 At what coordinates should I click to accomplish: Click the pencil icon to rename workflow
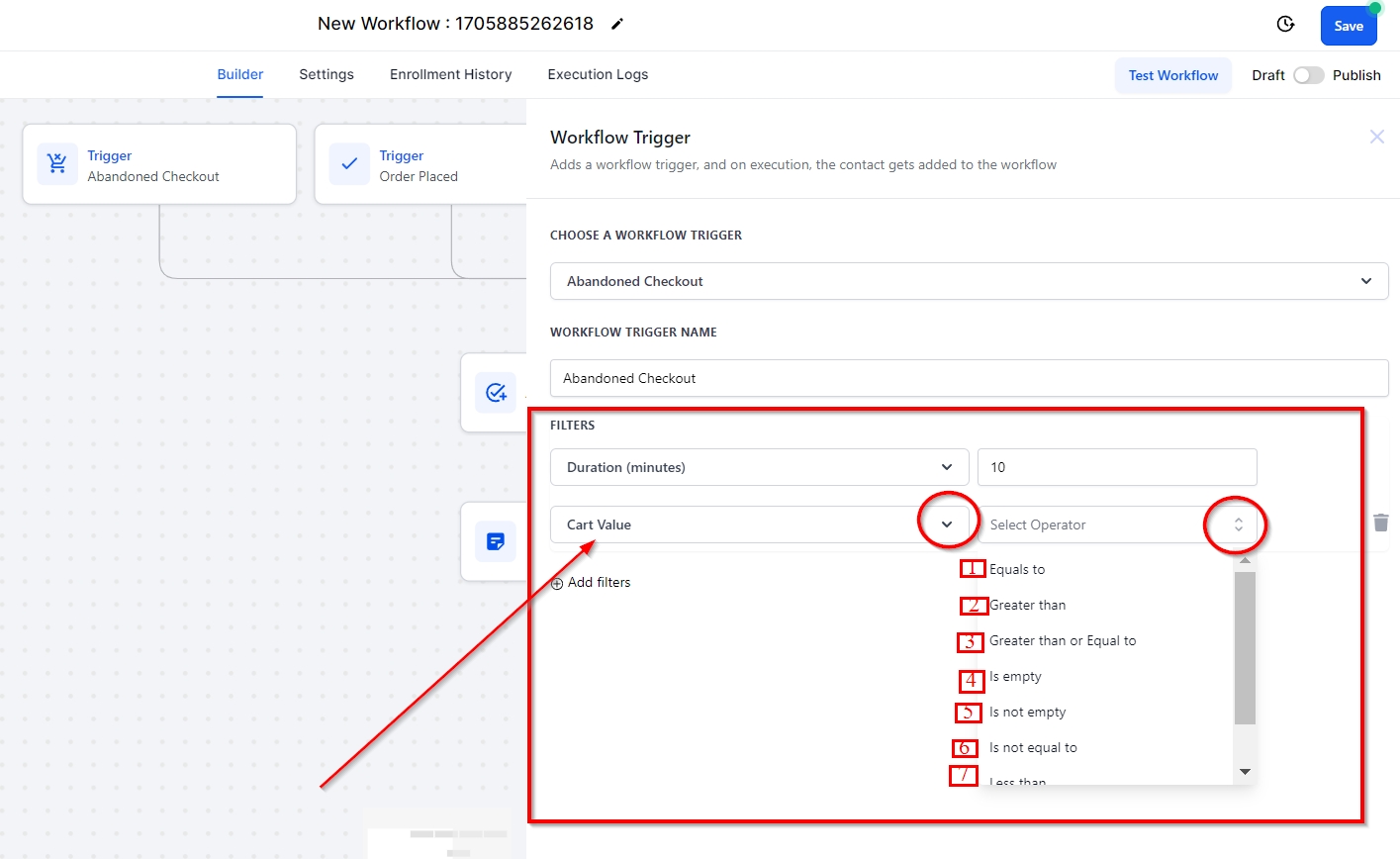tap(617, 24)
